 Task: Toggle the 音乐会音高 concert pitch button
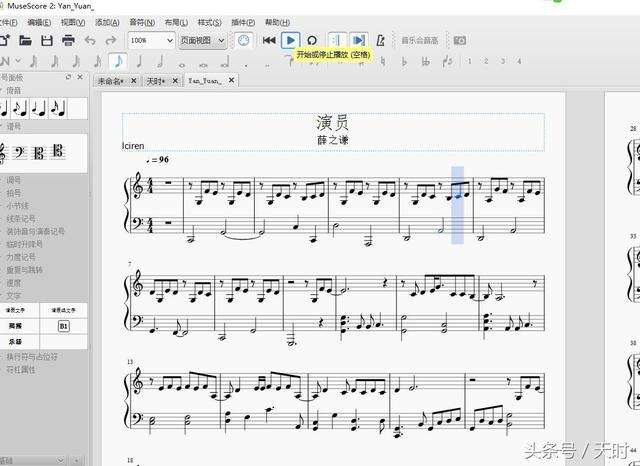(x=420, y=40)
